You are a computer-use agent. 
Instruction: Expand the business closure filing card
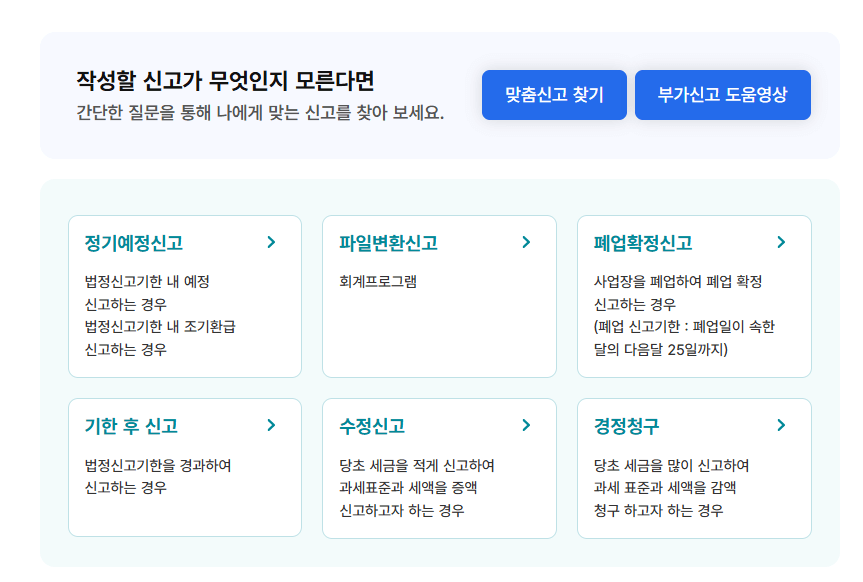pyautogui.click(x=693, y=295)
